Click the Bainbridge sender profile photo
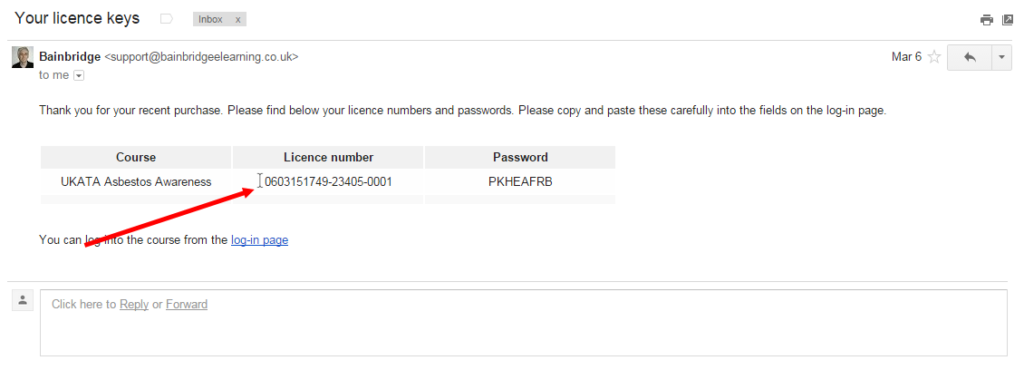 coord(23,57)
